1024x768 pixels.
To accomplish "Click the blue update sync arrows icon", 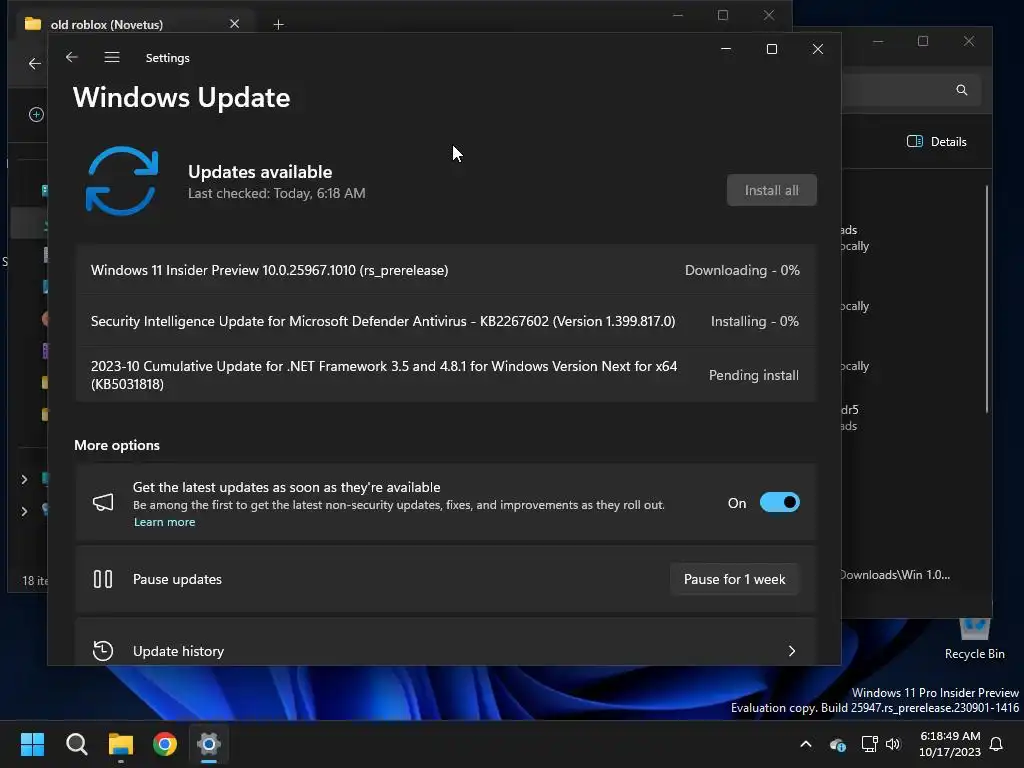I will pyautogui.click(x=122, y=181).
